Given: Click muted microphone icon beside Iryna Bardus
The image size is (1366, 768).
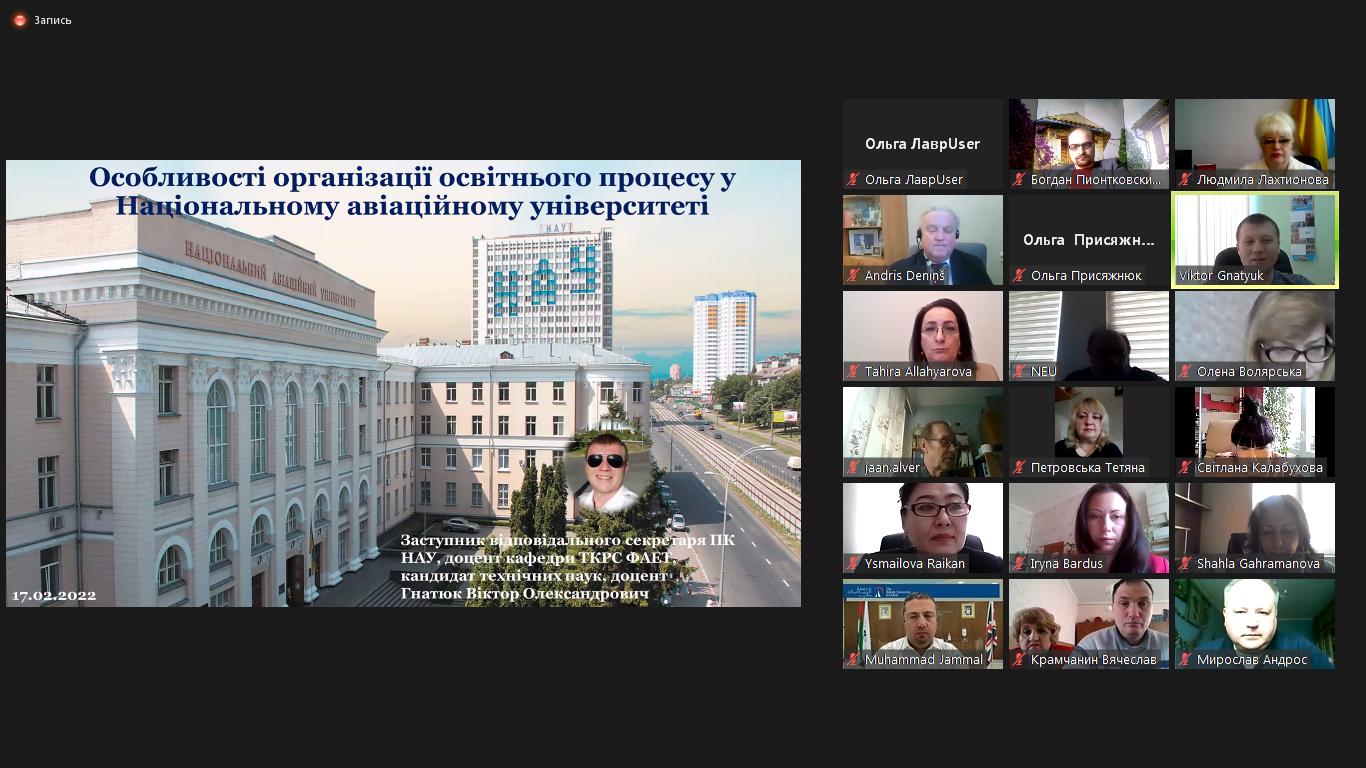Looking at the screenshot, I should point(1019,564).
